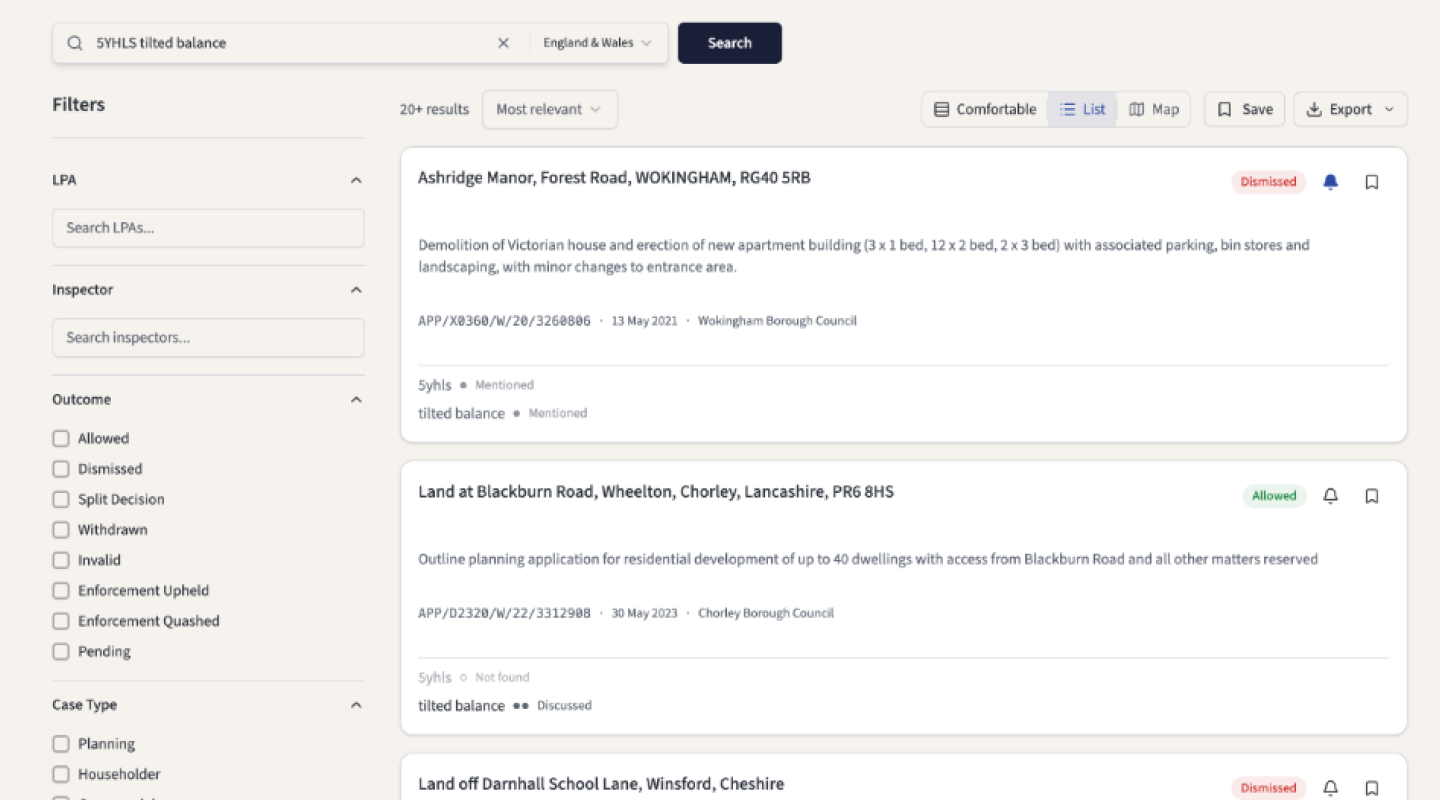Image resolution: width=1440 pixels, height=800 pixels.
Task: Open the Ashridge Manor appeal result
Action: click(614, 178)
